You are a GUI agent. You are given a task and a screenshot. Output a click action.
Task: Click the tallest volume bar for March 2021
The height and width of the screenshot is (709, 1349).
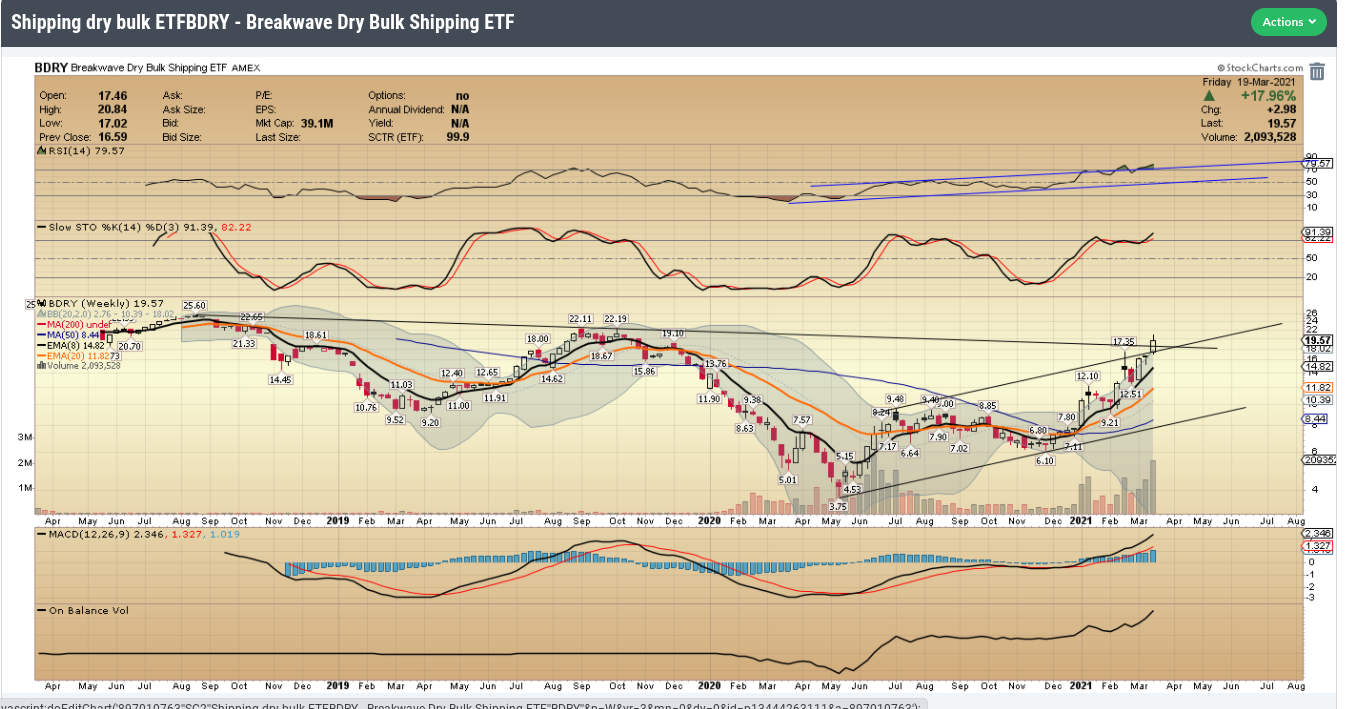[1154, 487]
